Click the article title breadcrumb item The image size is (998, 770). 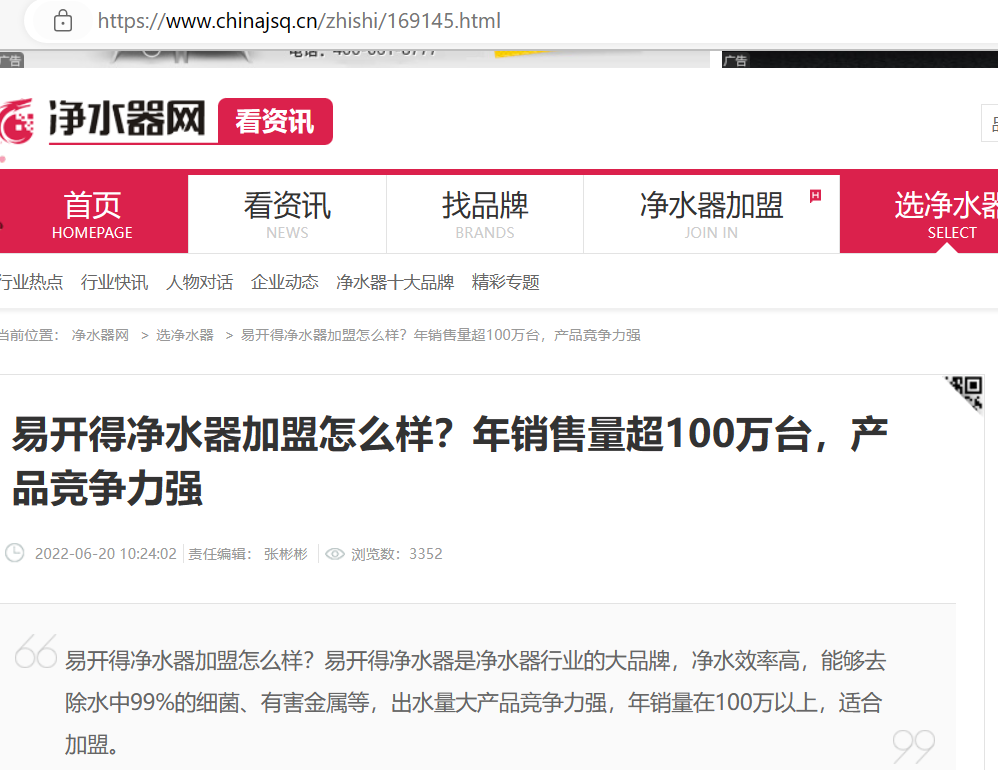coord(440,335)
